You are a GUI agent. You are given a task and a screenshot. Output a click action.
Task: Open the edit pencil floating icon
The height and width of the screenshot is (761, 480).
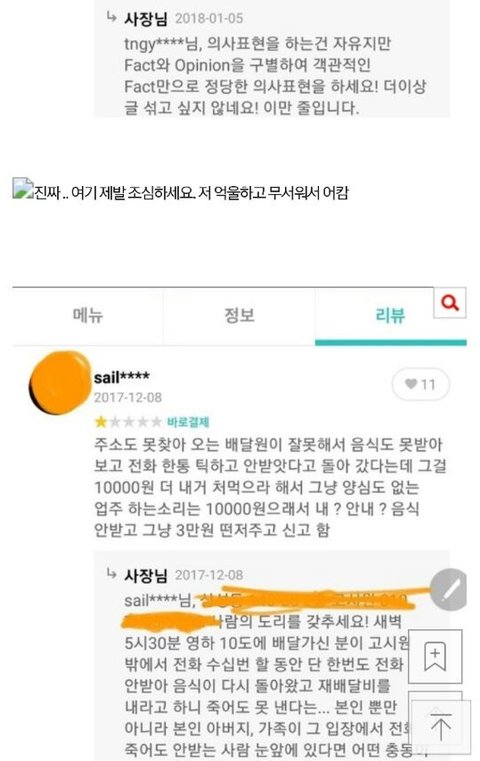pyautogui.click(x=449, y=590)
